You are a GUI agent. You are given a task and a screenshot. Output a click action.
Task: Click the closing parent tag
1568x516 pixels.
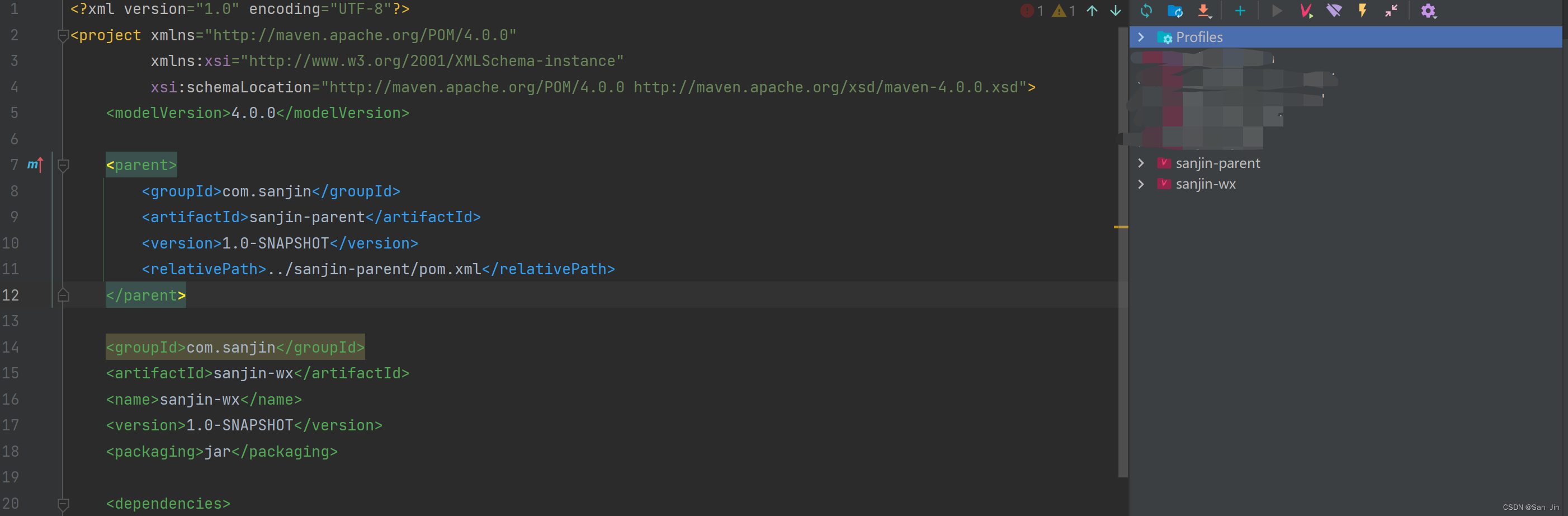(x=145, y=295)
